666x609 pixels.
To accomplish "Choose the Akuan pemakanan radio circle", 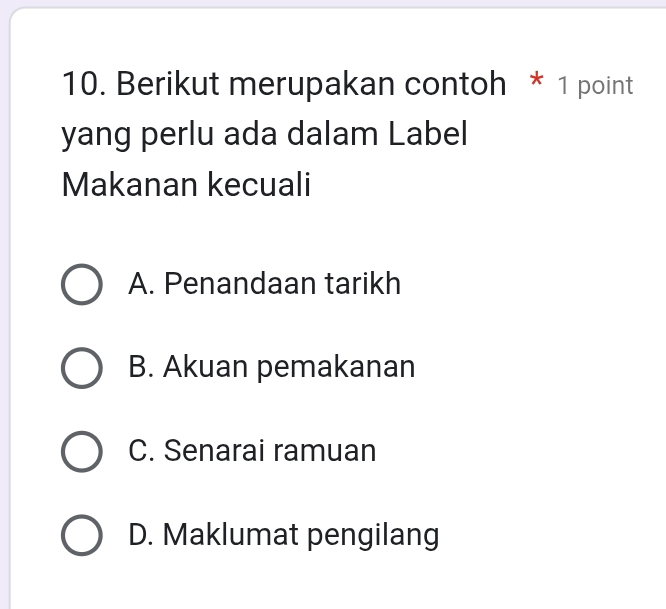I will (82, 368).
